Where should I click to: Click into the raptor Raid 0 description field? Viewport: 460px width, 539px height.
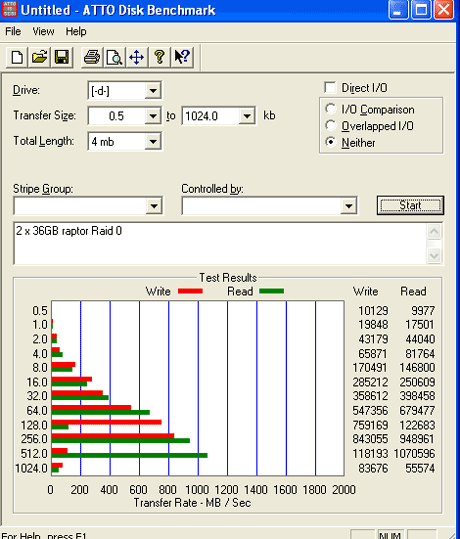point(220,243)
